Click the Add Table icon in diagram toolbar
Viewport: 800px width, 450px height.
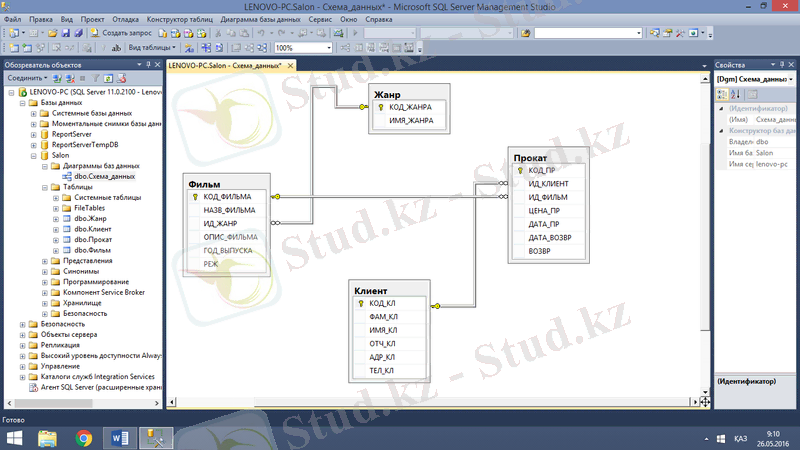pyautogui.click(x=27, y=48)
